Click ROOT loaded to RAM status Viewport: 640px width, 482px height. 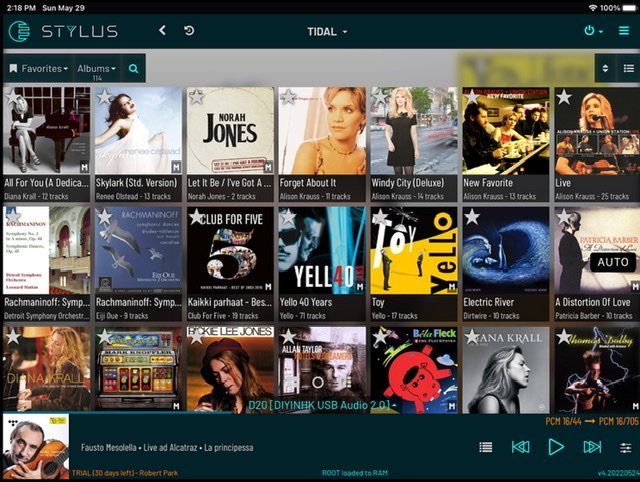pyautogui.click(x=355, y=473)
